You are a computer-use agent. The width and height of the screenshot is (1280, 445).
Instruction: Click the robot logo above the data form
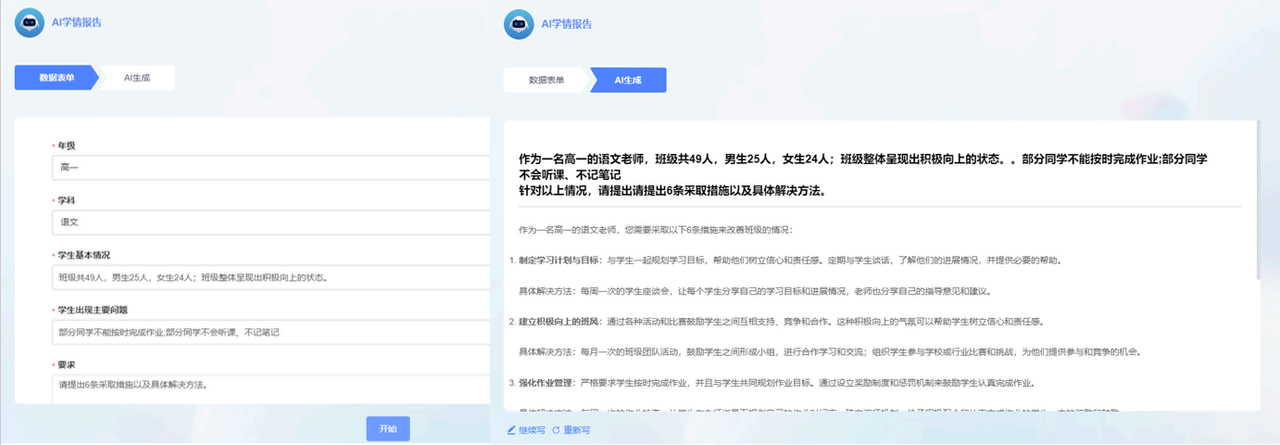pyautogui.click(x=29, y=22)
